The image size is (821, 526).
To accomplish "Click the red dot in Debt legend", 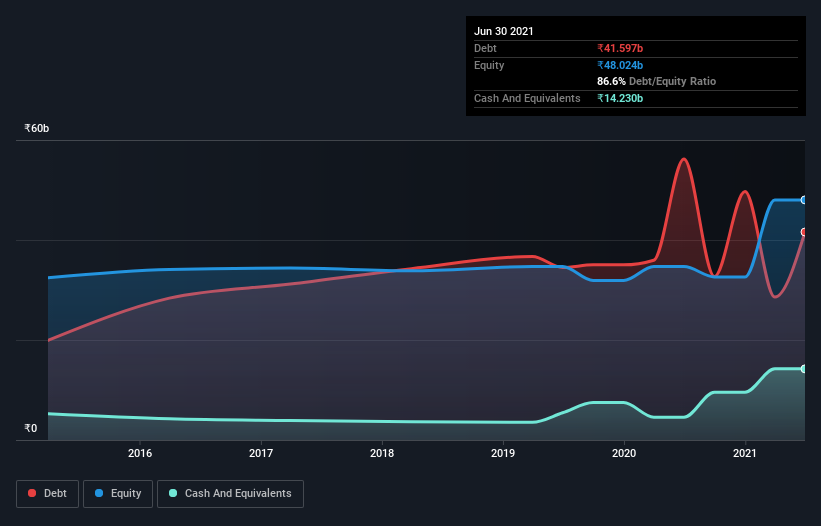I will click(32, 493).
